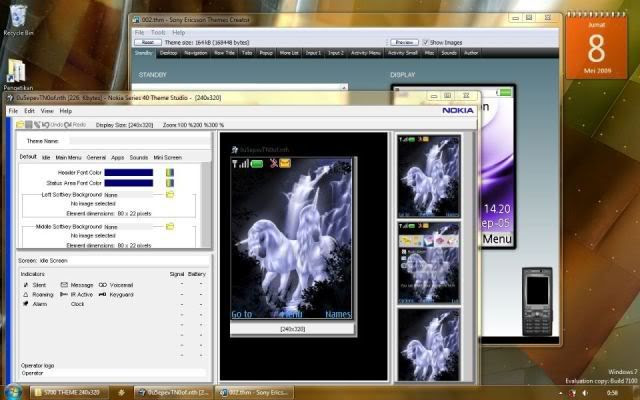This screenshot has width=640, height=400.
Task: Click the Message indicator envelope icon
Action: [64, 285]
